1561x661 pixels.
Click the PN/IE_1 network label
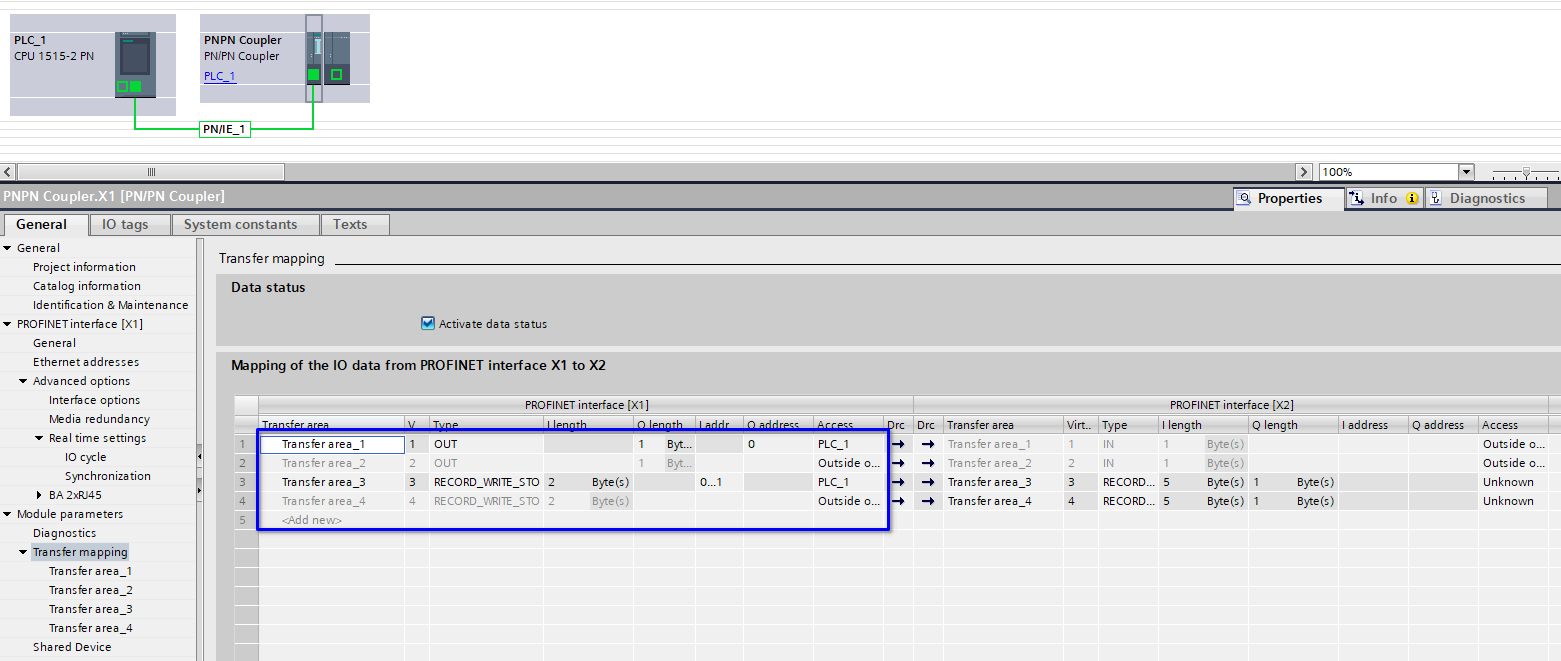coord(224,129)
